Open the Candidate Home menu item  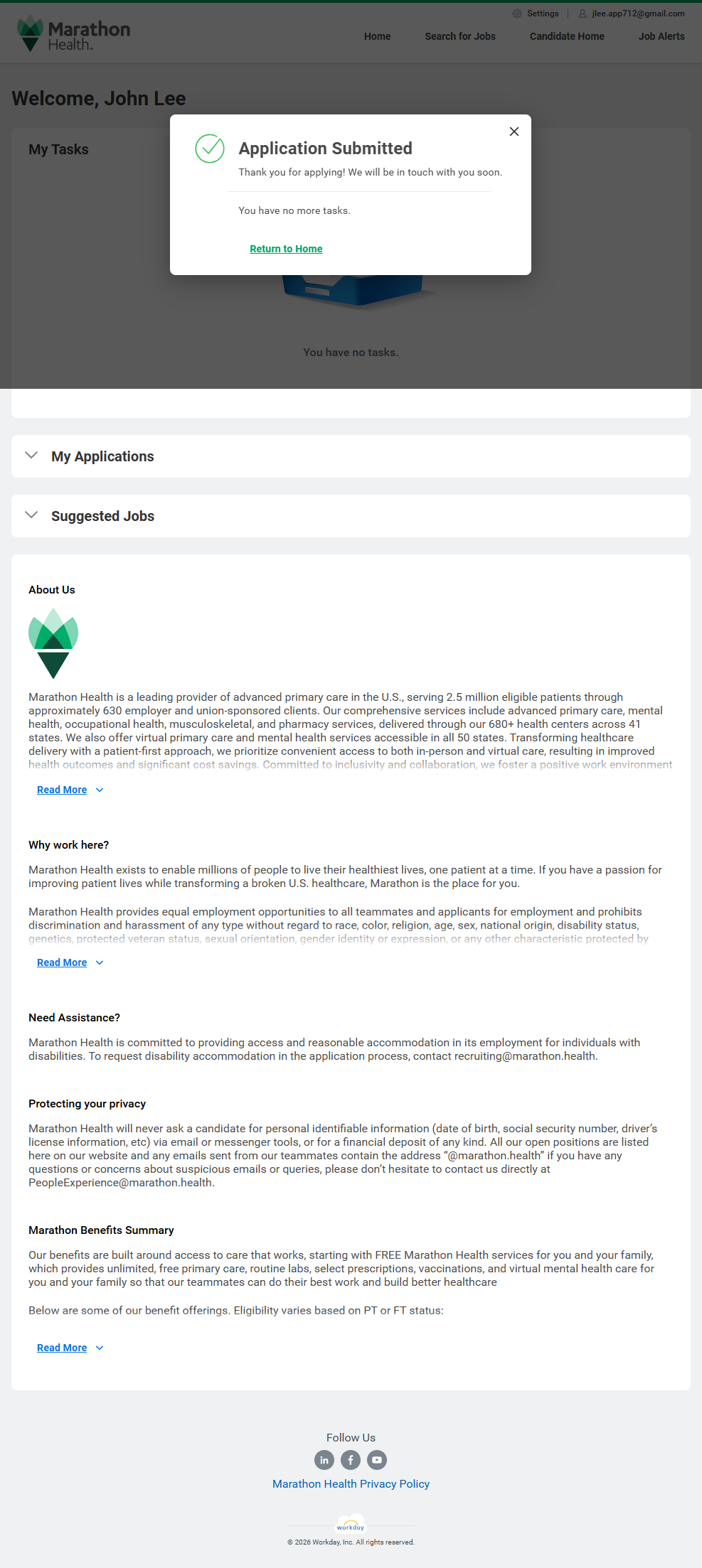click(x=567, y=36)
